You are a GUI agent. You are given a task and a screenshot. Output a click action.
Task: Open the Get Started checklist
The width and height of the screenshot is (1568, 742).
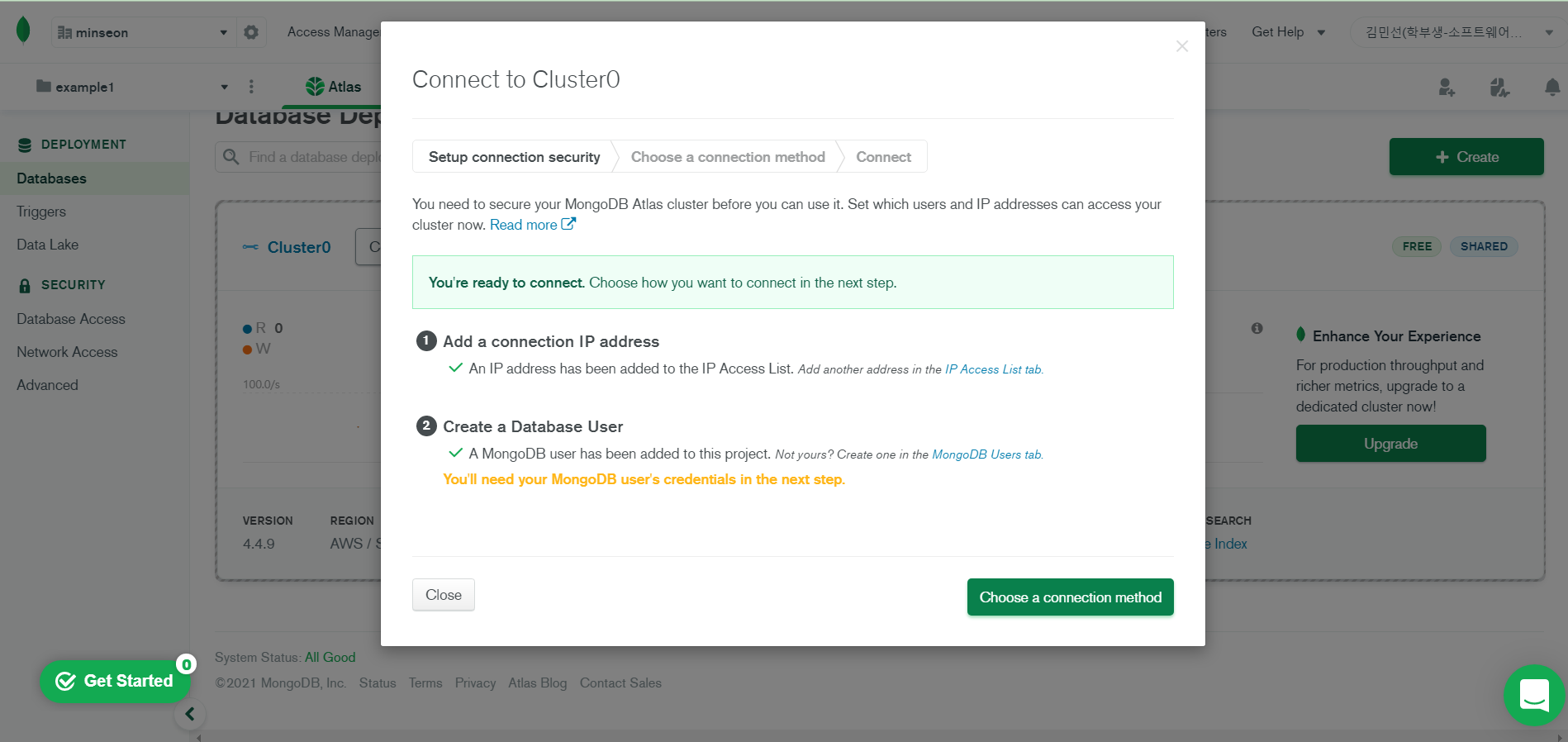pyautogui.click(x=115, y=681)
